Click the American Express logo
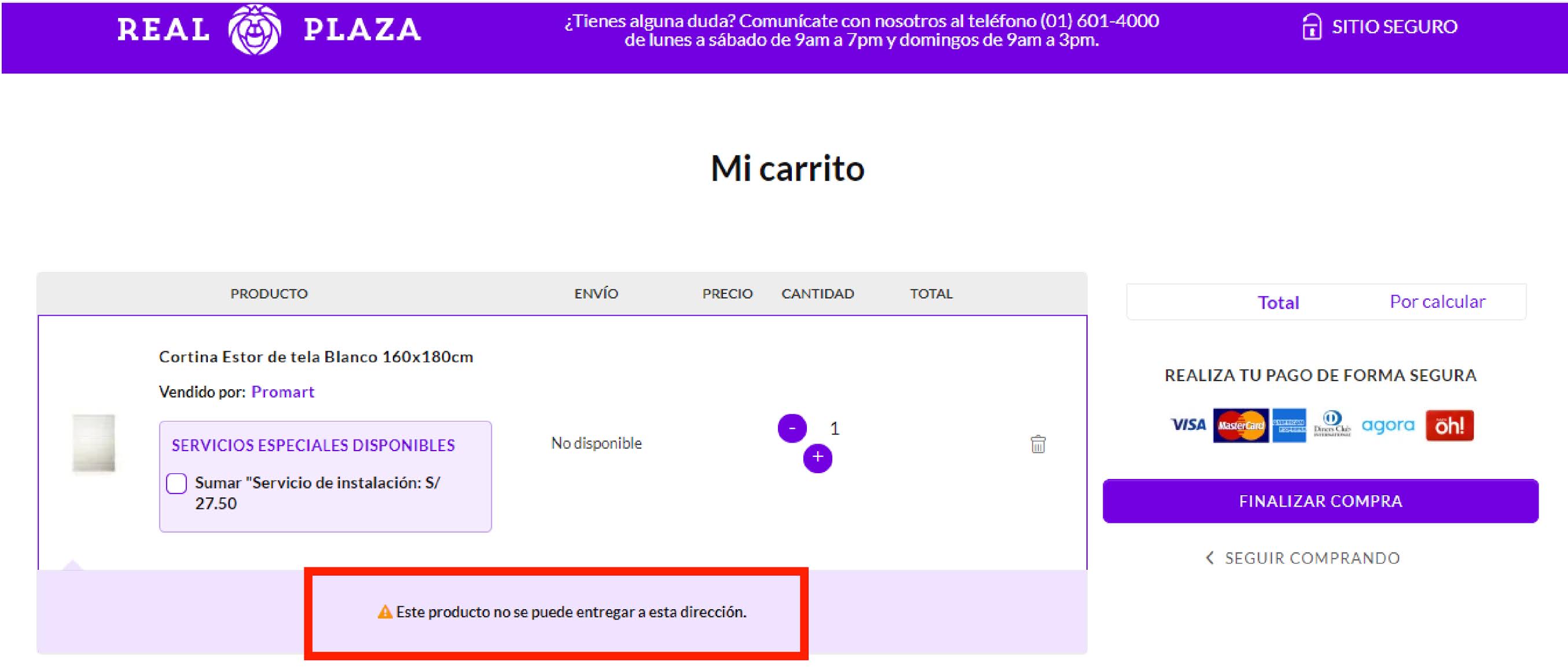1568x671 pixels. click(x=1288, y=425)
